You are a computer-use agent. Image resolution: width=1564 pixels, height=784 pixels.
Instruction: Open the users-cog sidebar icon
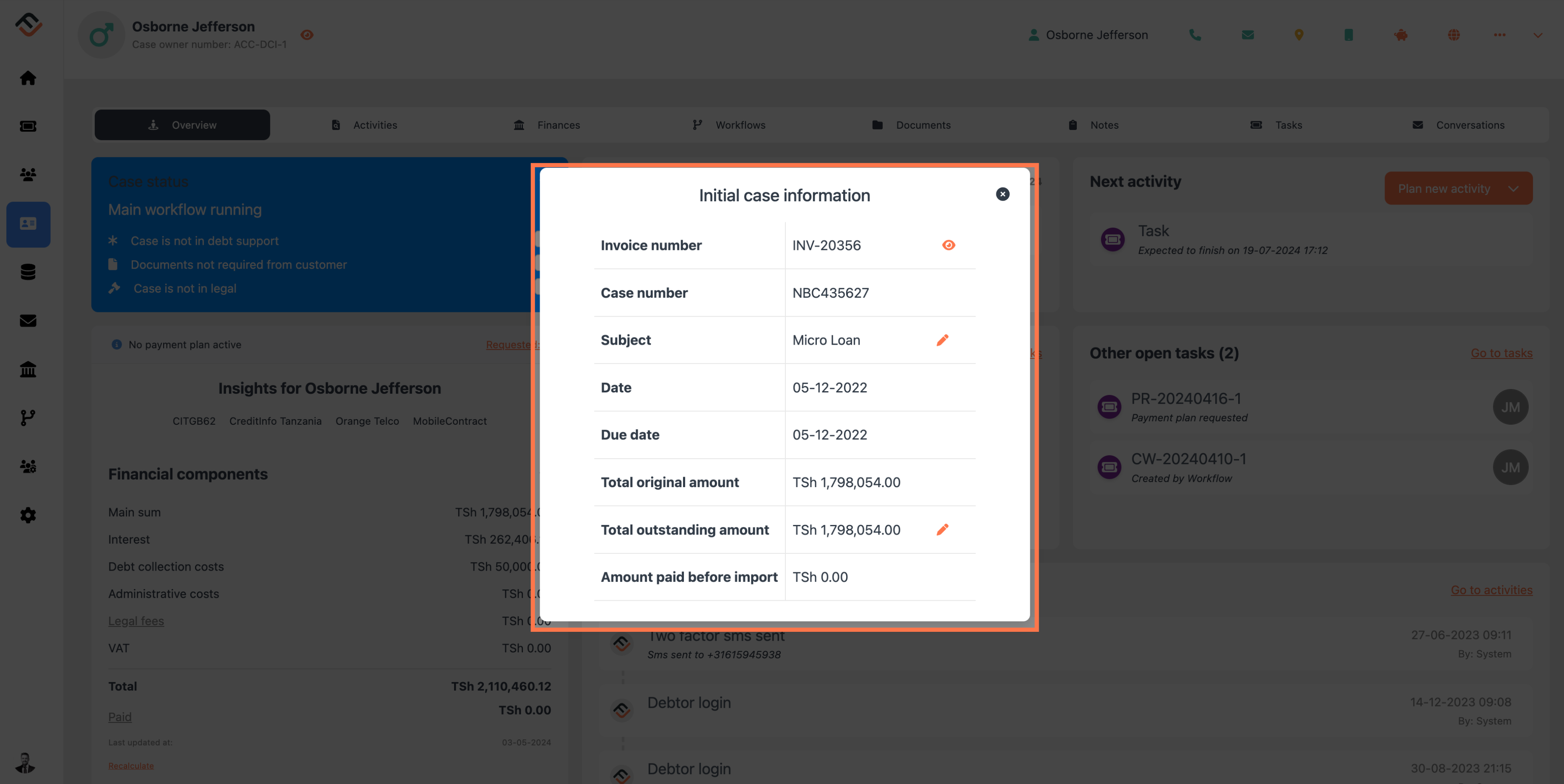pos(28,466)
